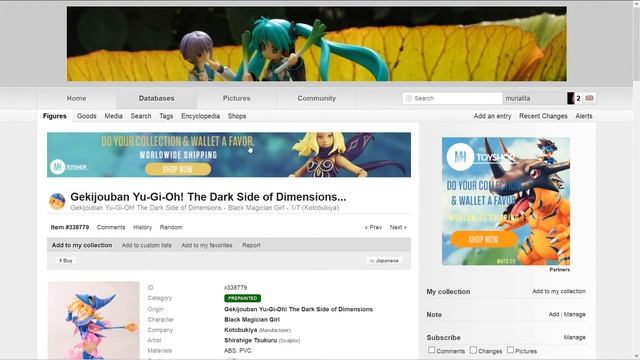Screen dimensions: 640x360
Task: Click the Add link in the Note section
Action: click(x=554, y=314)
